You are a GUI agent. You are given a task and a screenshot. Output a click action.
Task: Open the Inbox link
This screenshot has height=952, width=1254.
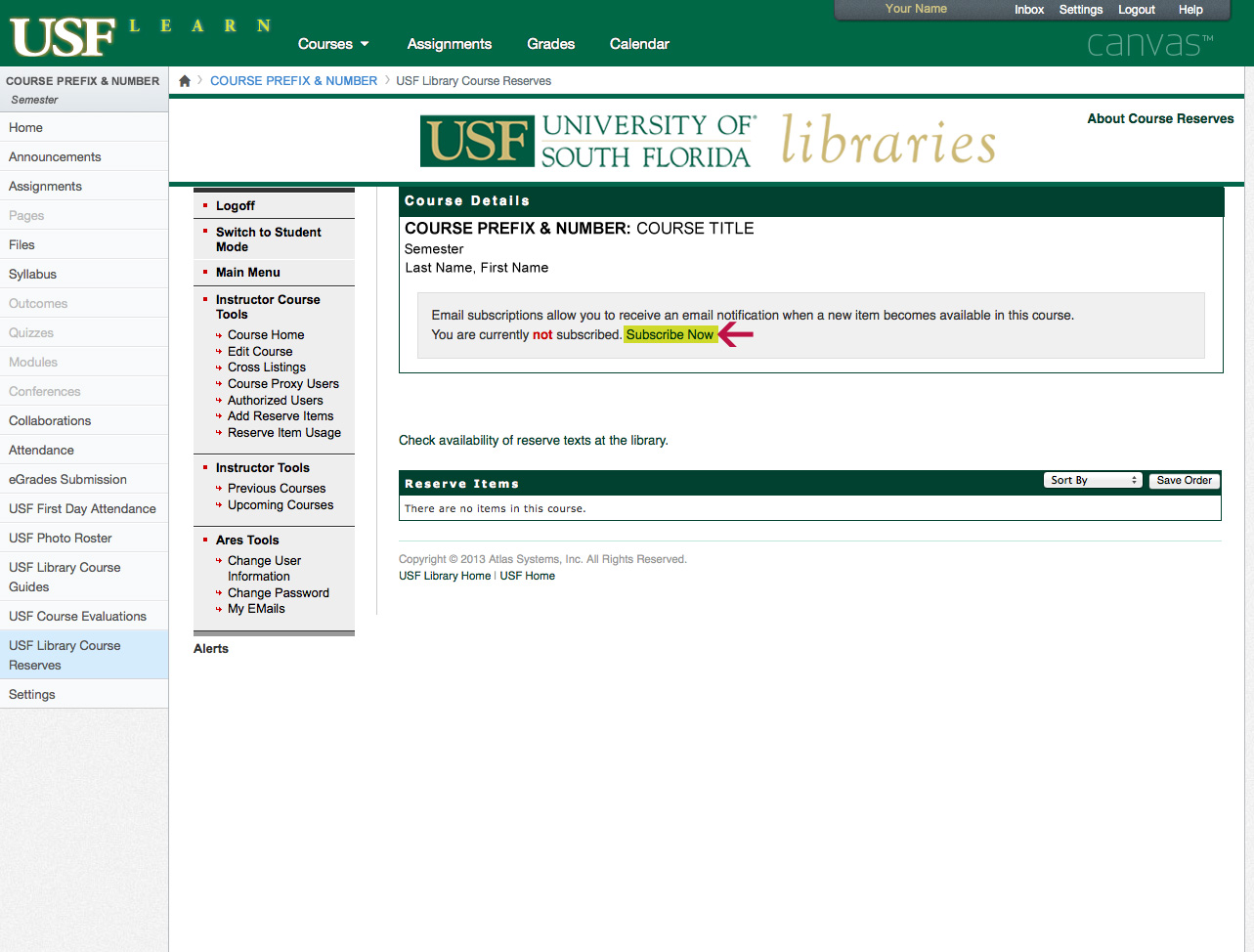1029,10
